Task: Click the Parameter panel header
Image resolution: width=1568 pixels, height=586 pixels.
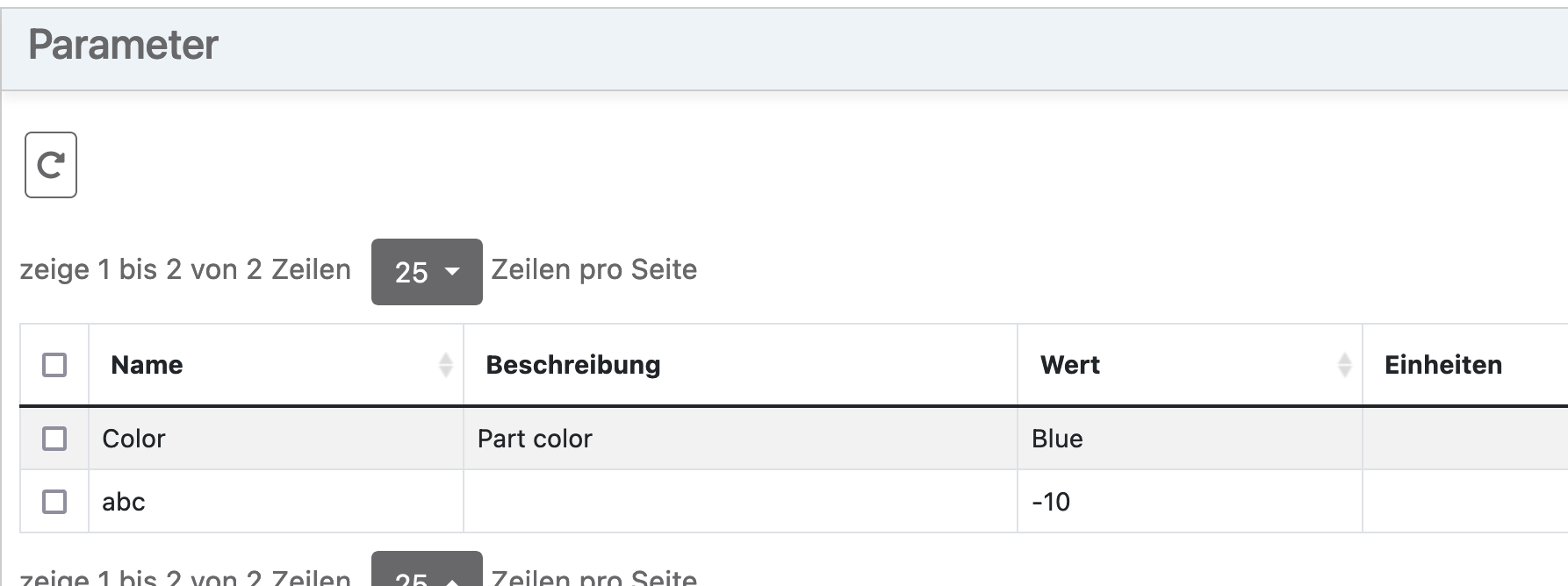Action: [123, 46]
